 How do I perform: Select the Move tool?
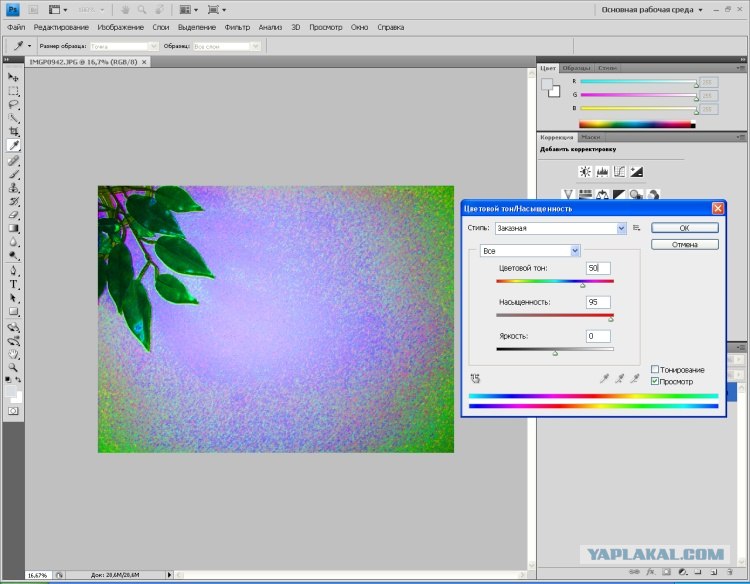tap(13, 77)
